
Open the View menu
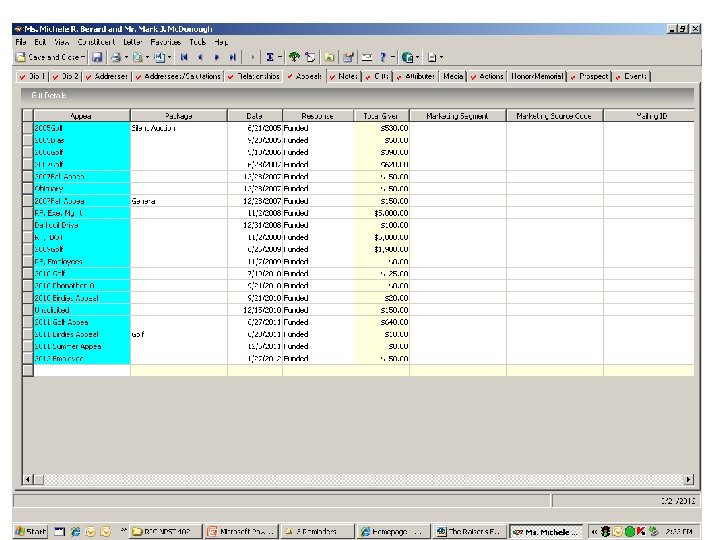click(x=62, y=42)
